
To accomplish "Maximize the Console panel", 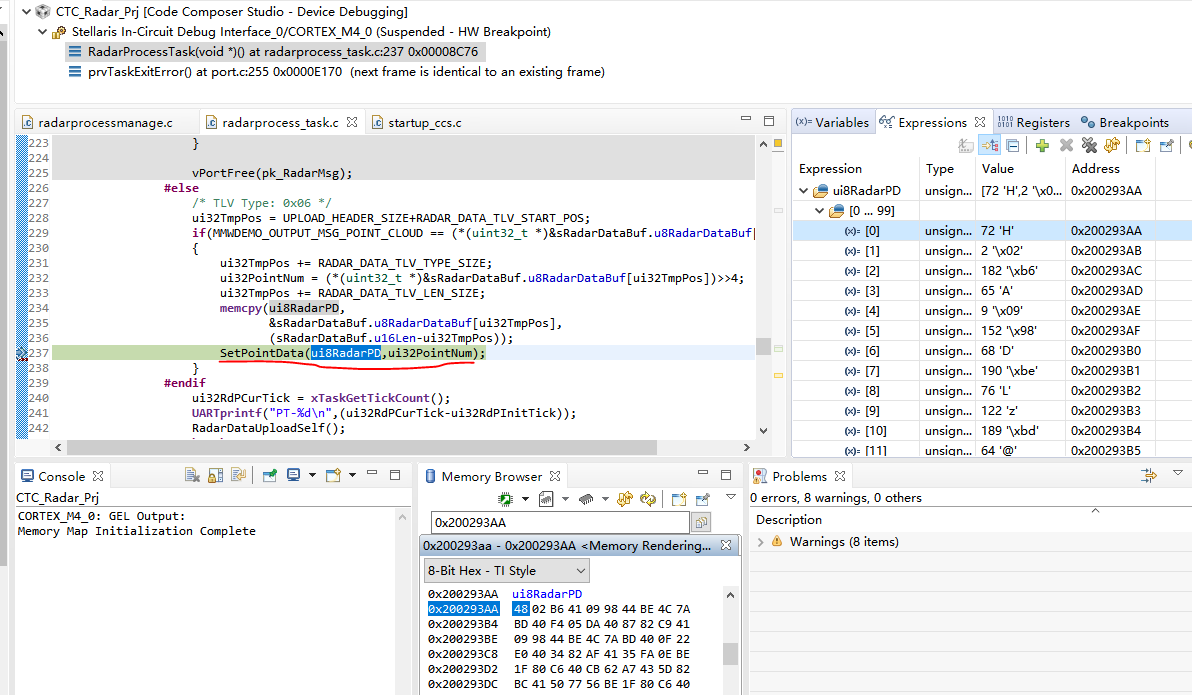I will point(395,474).
